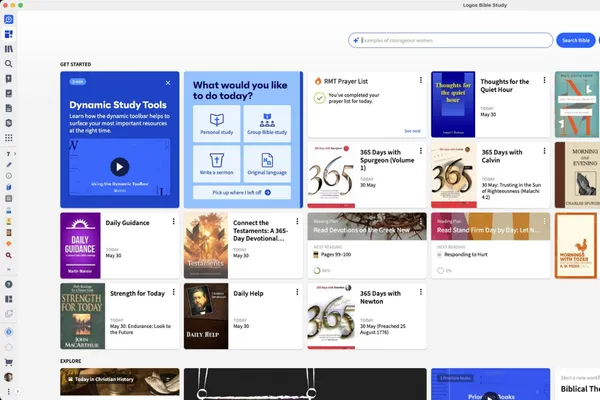Viewport: 600px width, 400px height.
Task: Click the sidebar three-dot more options icon
Action: pos(8,392)
